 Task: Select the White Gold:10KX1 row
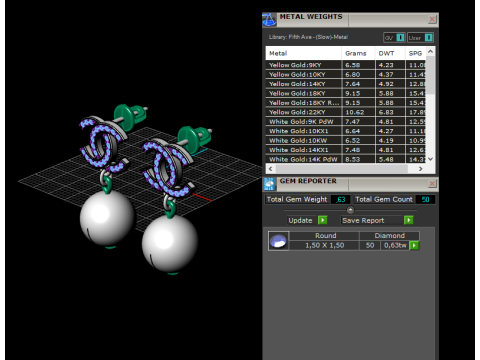[346, 131]
